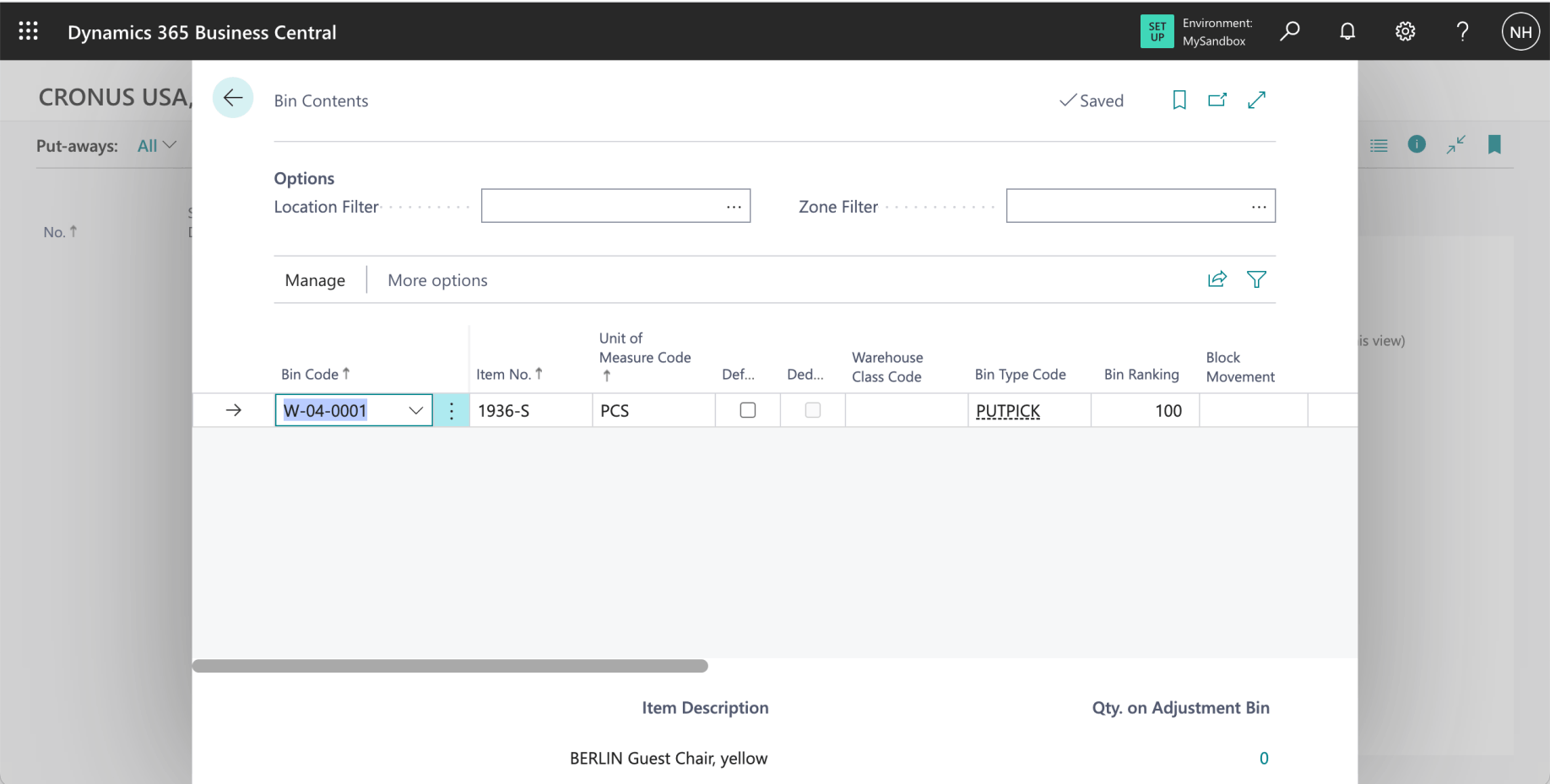Open the Location Filter lookup ellipsis
The height and width of the screenshot is (784, 1550).
point(734,207)
